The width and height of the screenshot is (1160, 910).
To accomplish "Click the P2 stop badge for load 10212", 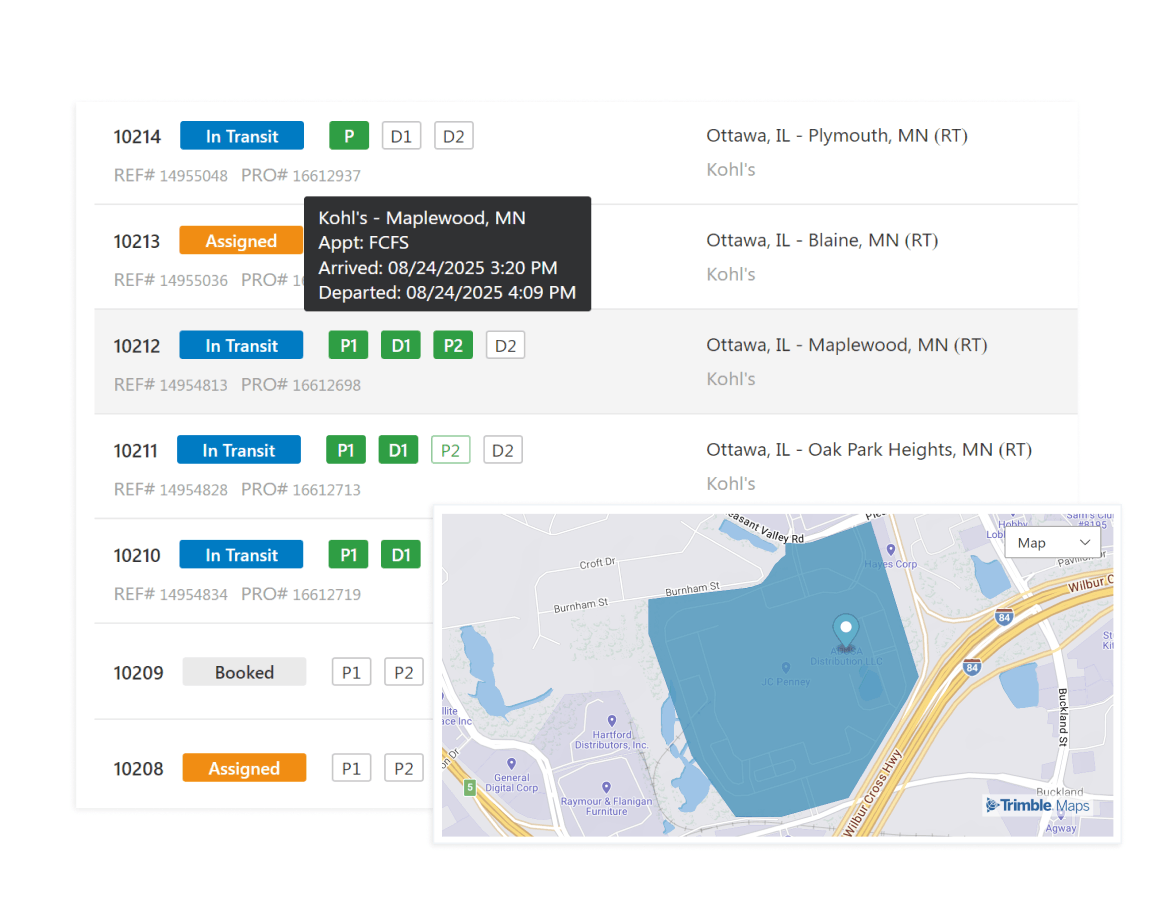I will coord(453,346).
